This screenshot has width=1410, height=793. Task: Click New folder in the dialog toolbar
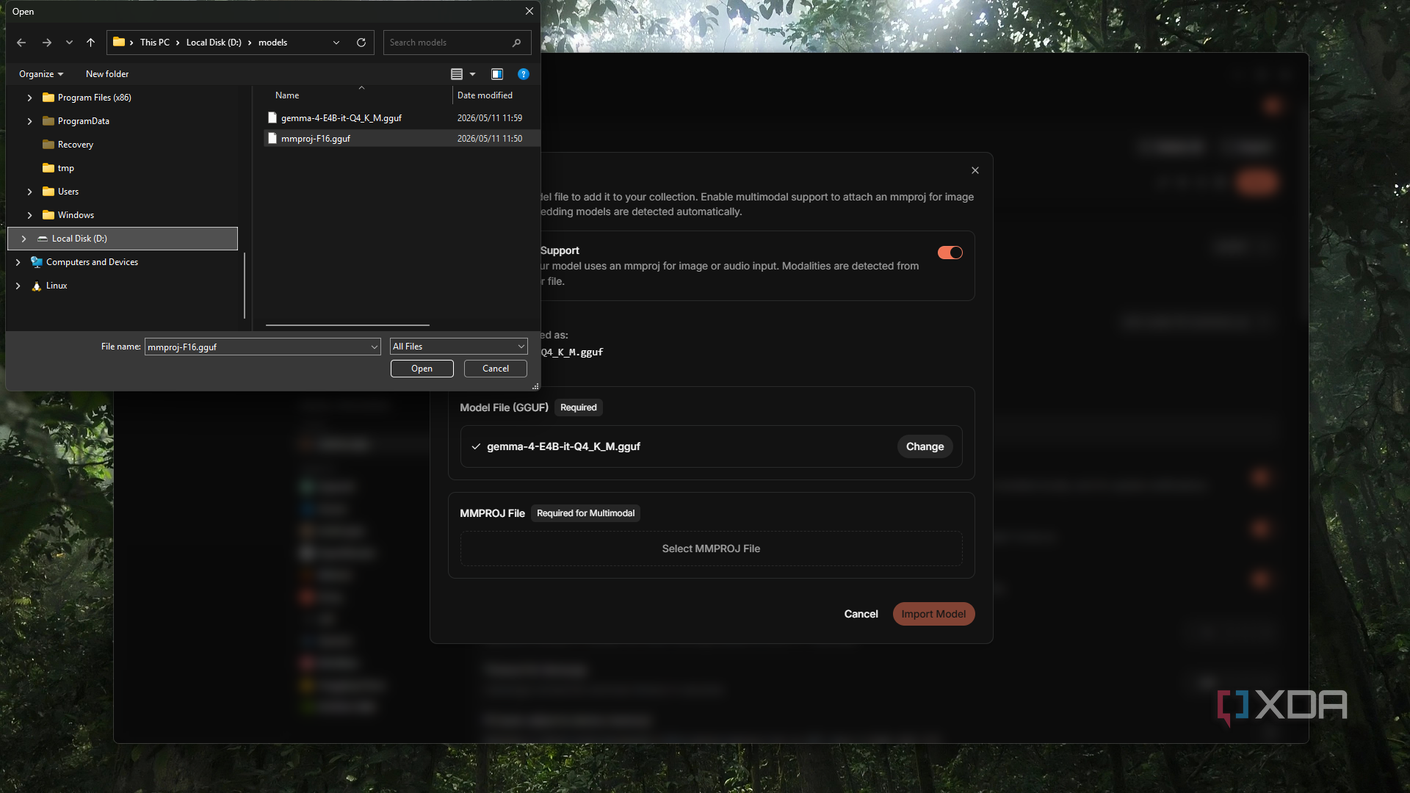[x=107, y=74]
